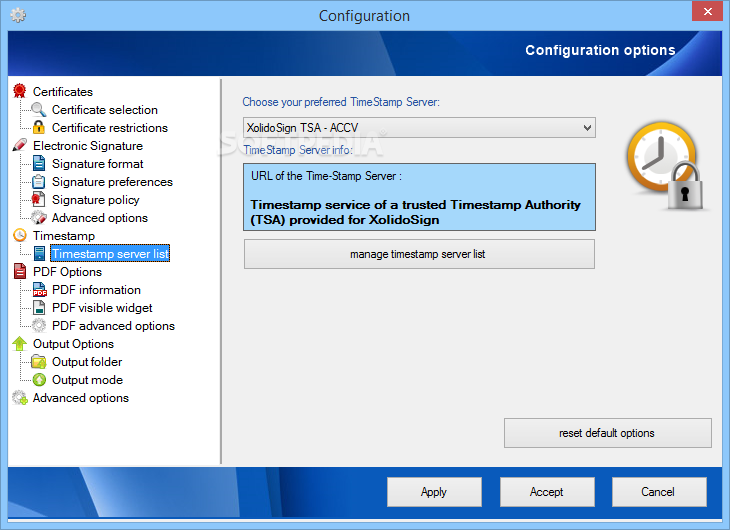Click the gears icon beside bottom Advanced options
The image size is (730, 530).
[20, 397]
